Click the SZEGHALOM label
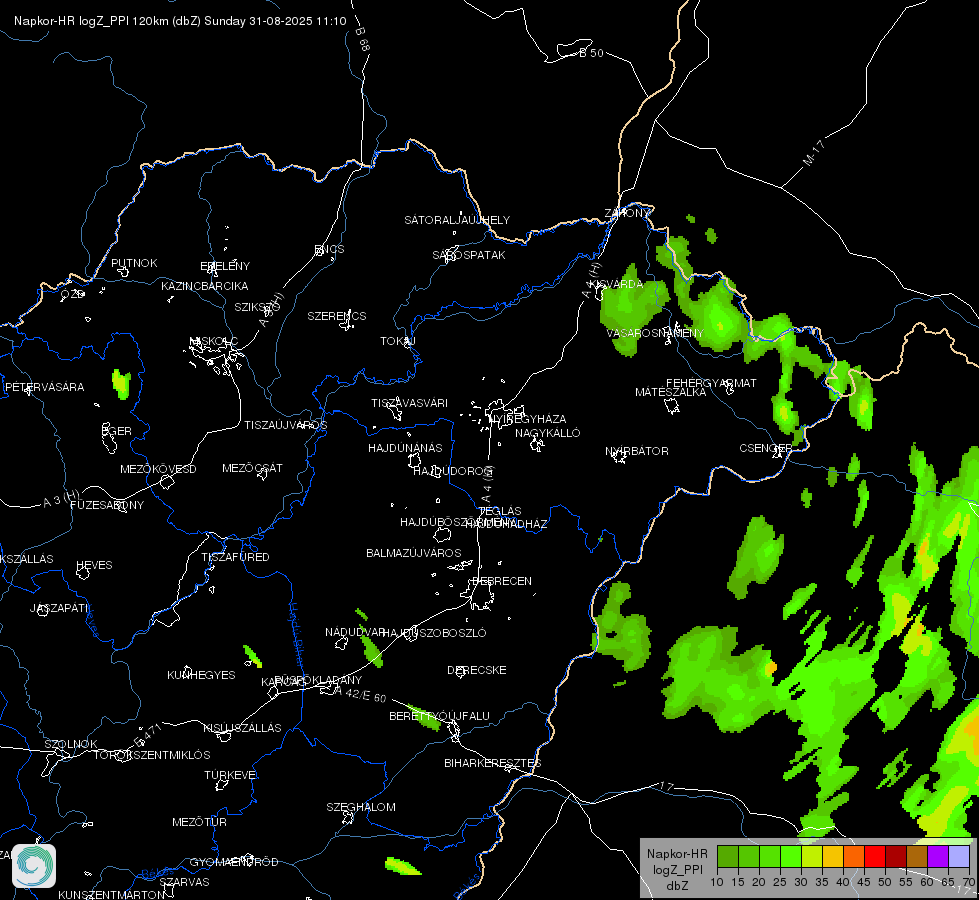 (361, 807)
